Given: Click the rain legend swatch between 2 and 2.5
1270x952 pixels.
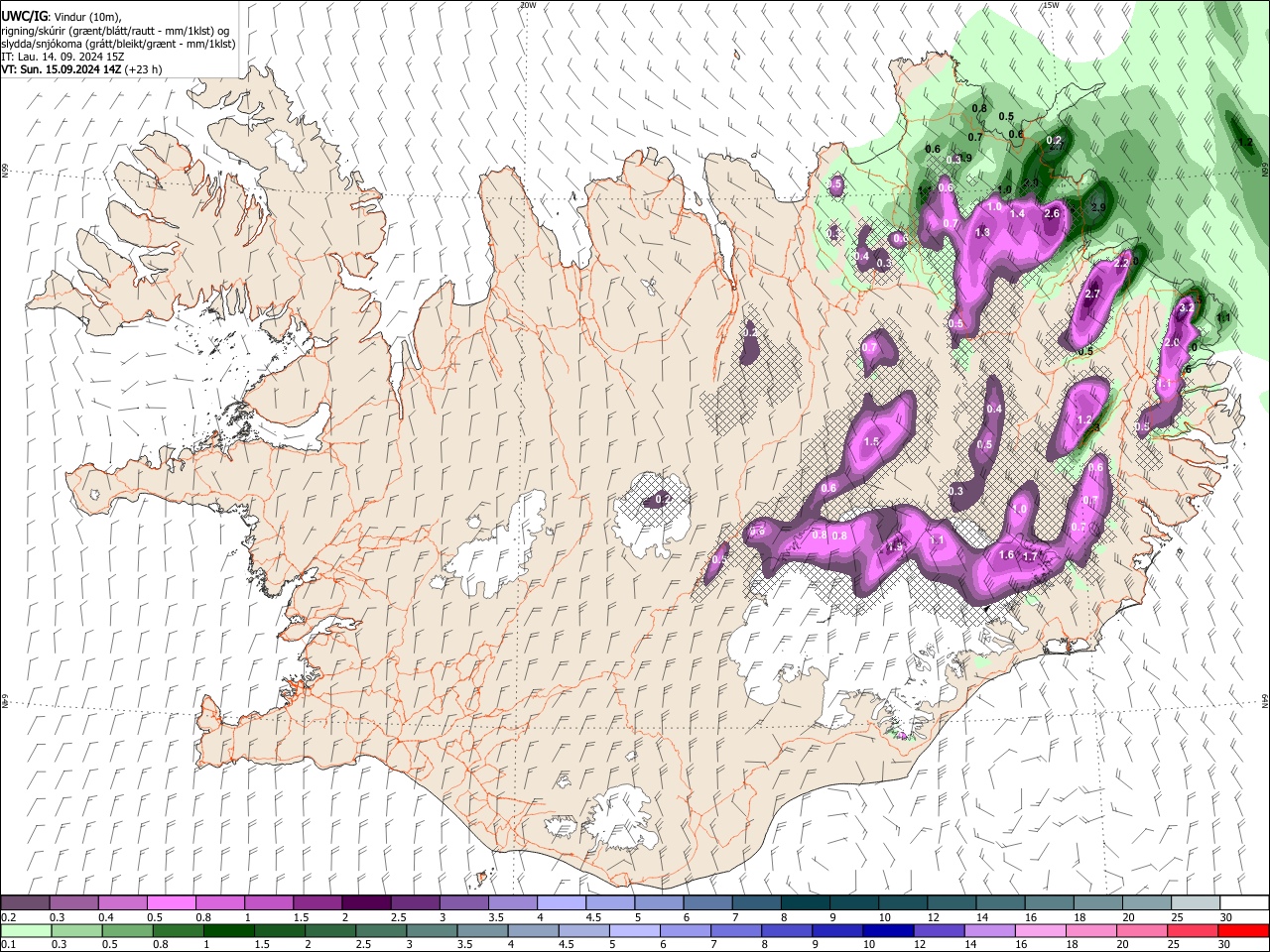Looking at the screenshot, I should tap(329, 931).
